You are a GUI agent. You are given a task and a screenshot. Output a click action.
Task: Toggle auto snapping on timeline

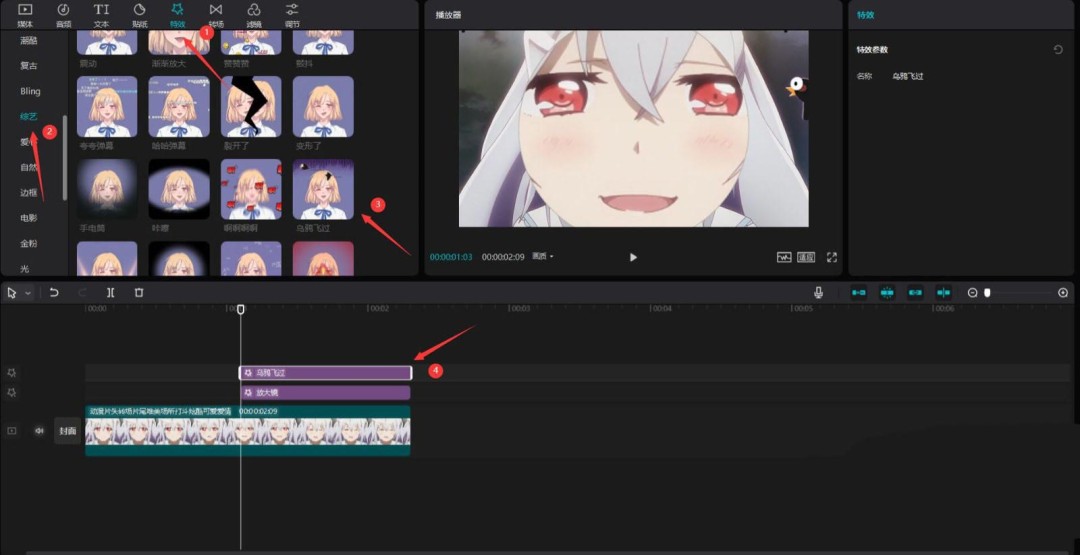[887, 293]
